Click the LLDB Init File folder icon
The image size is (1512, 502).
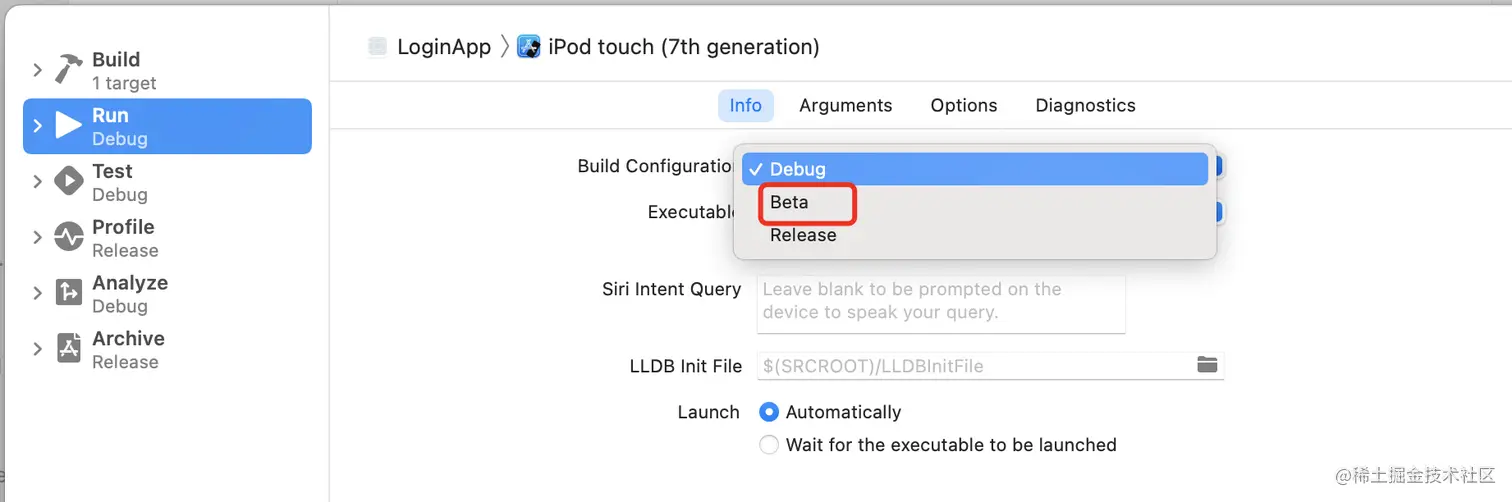point(1207,365)
